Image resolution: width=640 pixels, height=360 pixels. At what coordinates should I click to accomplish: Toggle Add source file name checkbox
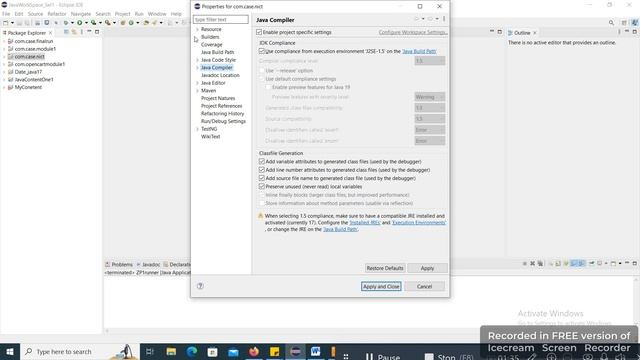tap(262, 178)
